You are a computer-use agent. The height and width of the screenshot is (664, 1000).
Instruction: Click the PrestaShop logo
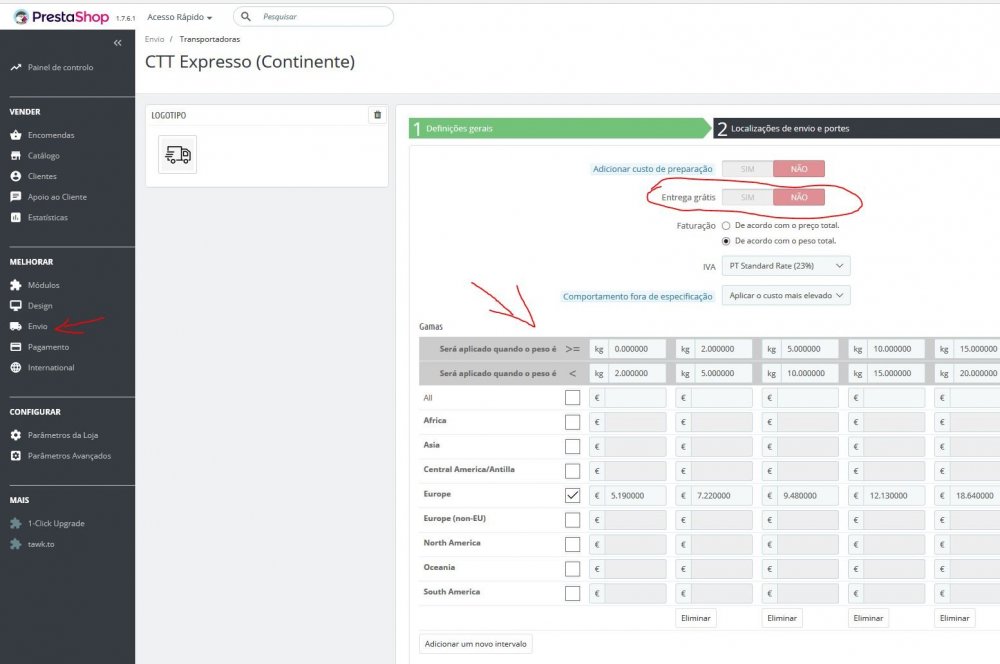[61, 17]
